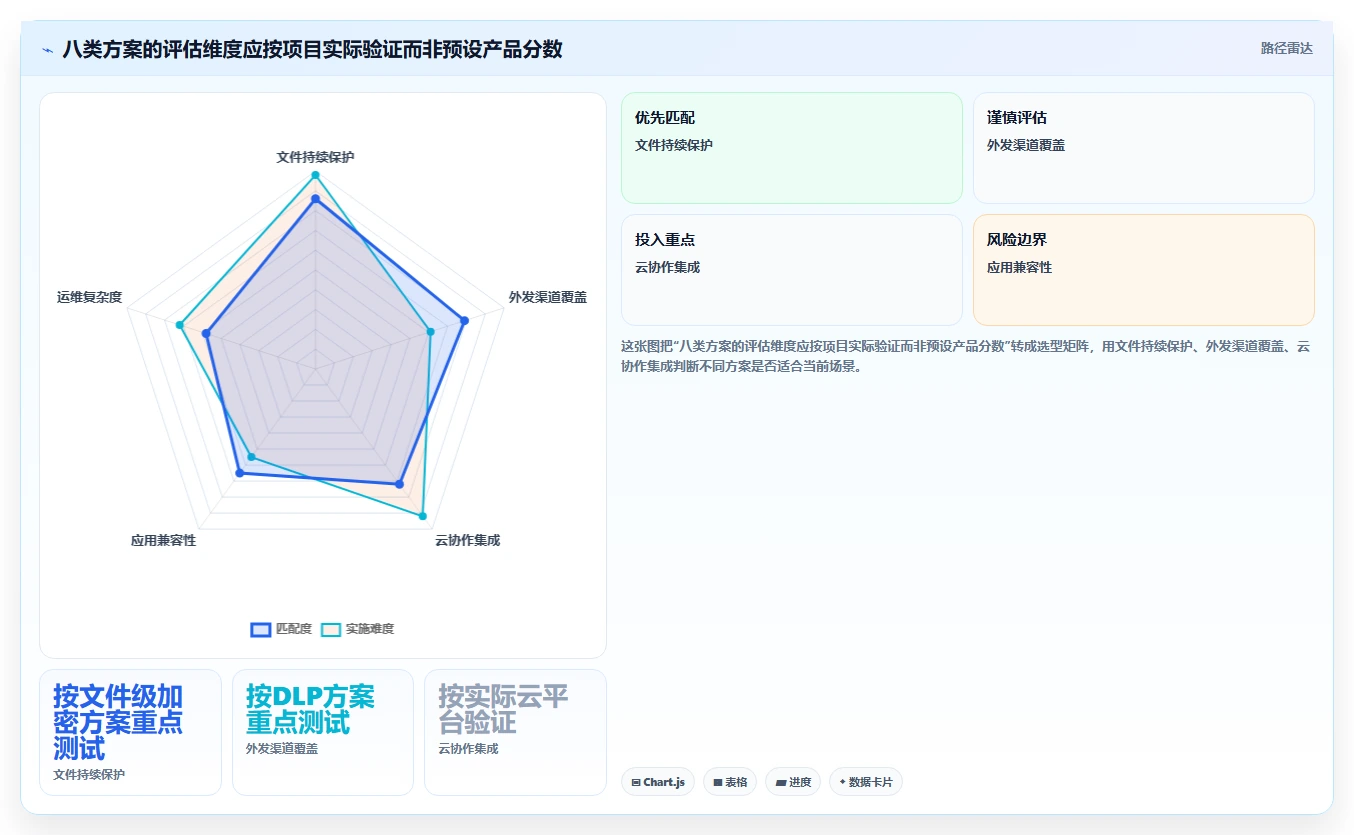Click the blue data point at 应用兼容性

coord(239,473)
